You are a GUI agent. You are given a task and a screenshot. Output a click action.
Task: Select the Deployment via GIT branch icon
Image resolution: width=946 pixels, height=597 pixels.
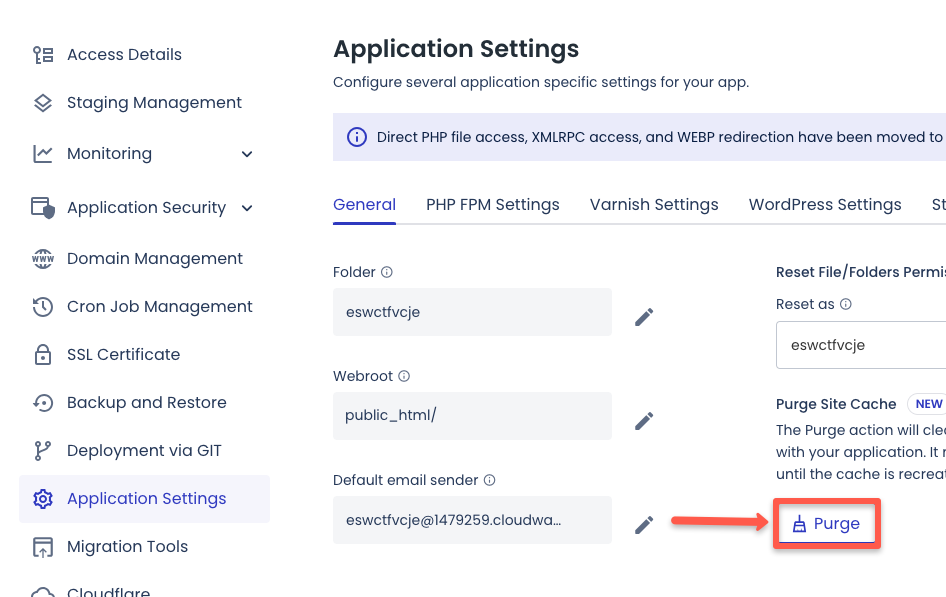point(43,450)
